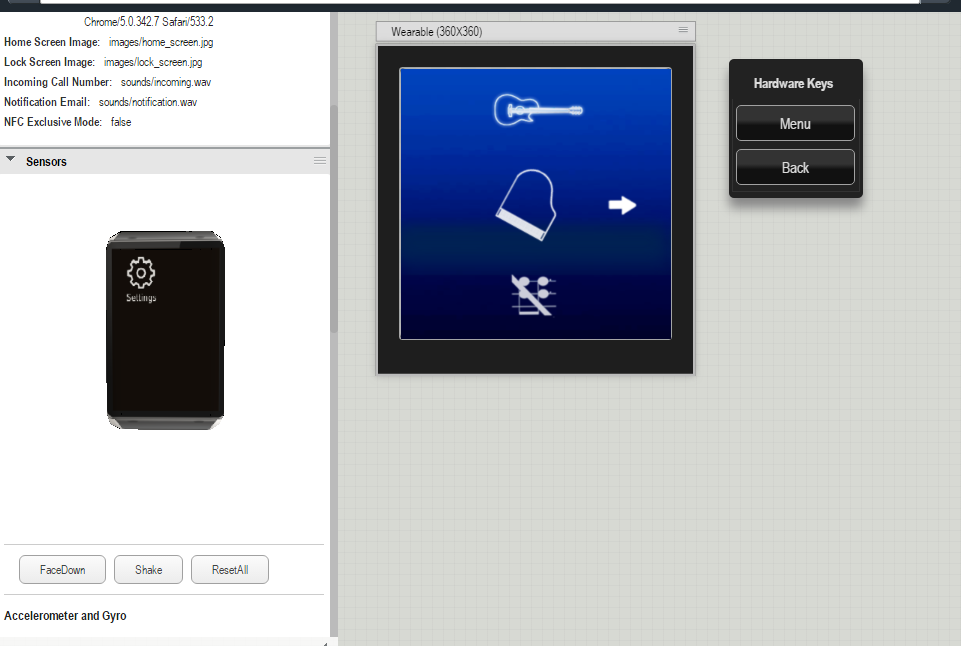Image resolution: width=961 pixels, height=646 pixels.
Task: Click the Wearable panel grip icon
Action: tap(683, 30)
